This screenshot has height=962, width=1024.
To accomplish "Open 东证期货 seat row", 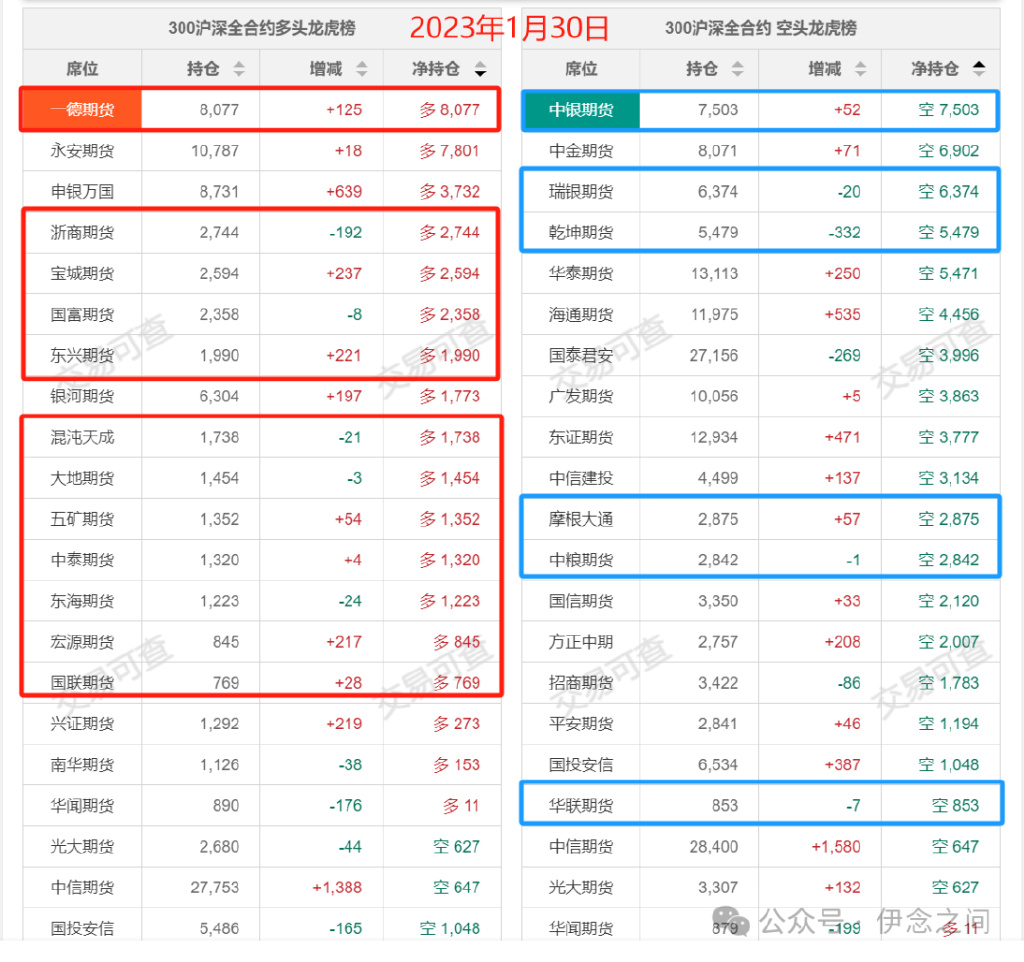I will (x=761, y=437).
